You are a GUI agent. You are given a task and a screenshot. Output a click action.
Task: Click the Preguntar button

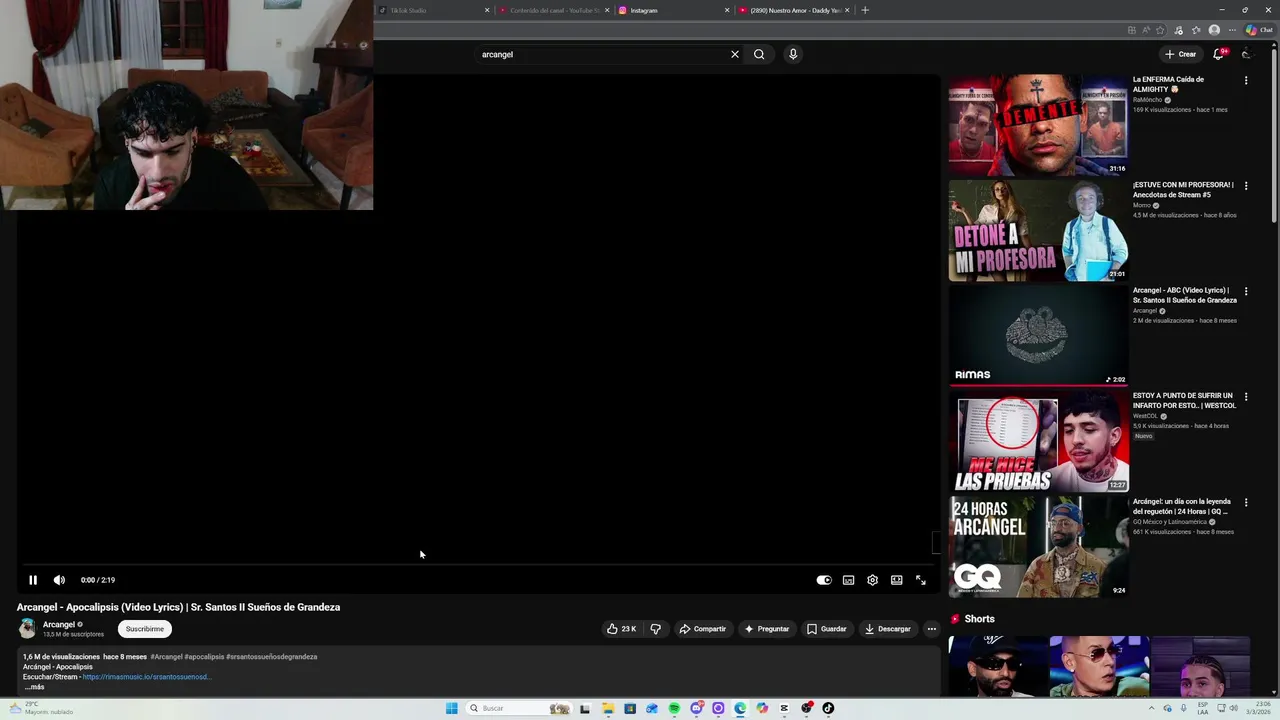point(767,629)
